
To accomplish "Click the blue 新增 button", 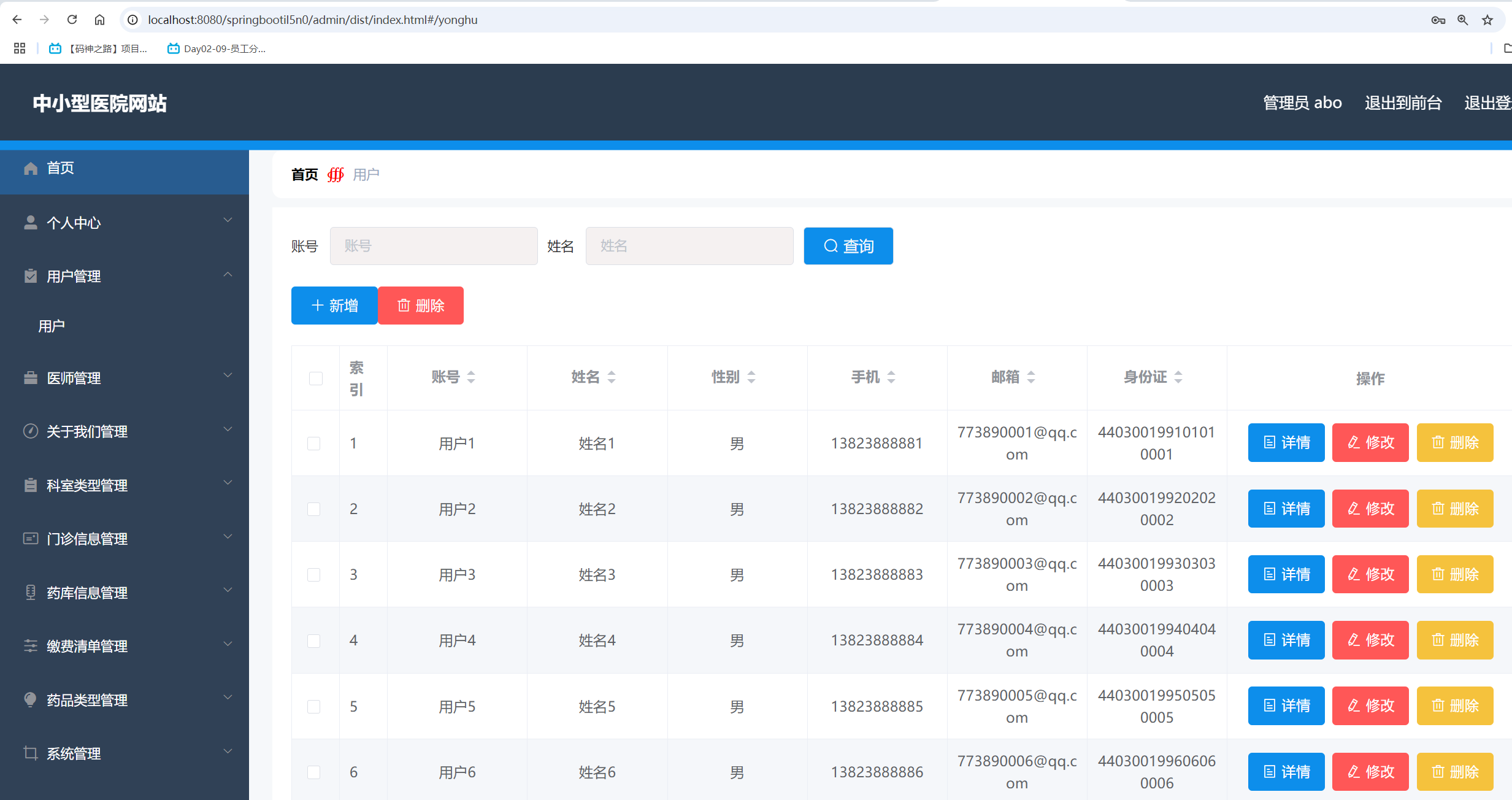I will coord(334,306).
